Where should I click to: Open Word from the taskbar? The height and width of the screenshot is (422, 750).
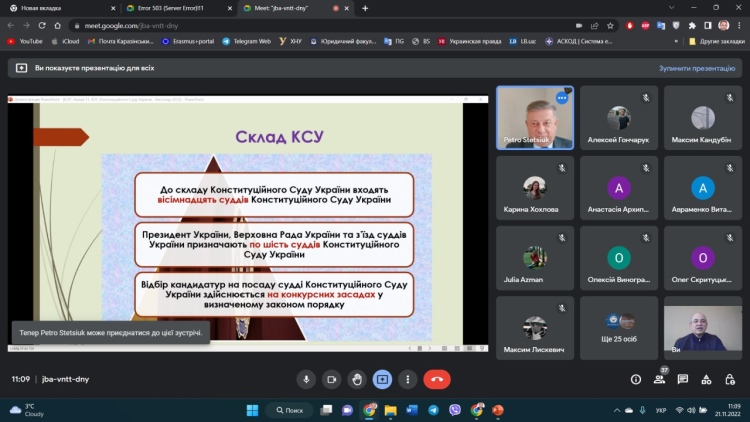(x=412, y=410)
